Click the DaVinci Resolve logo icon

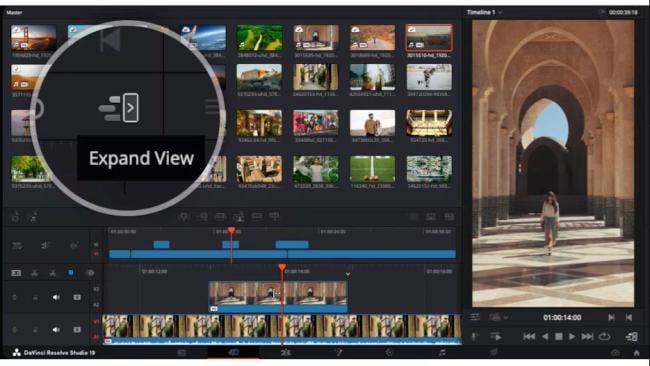(17, 353)
